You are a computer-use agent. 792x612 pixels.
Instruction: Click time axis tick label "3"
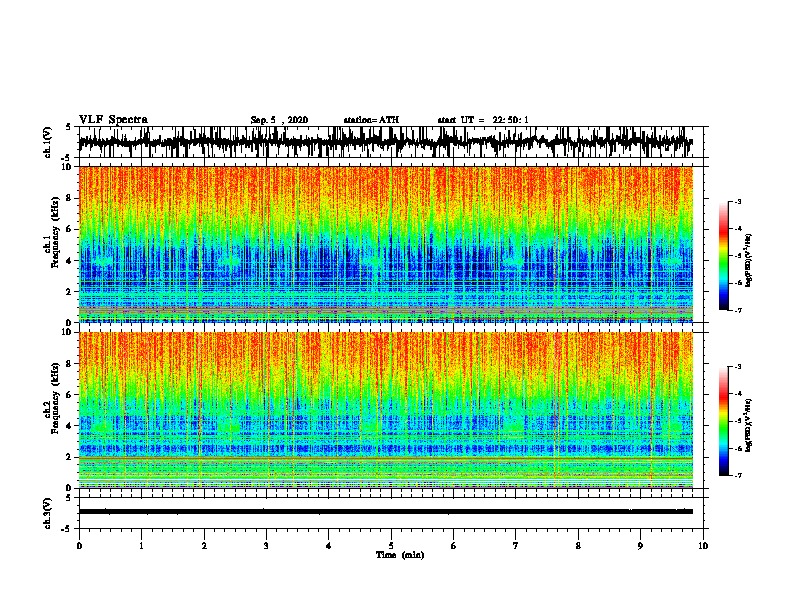[x=266, y=546]
